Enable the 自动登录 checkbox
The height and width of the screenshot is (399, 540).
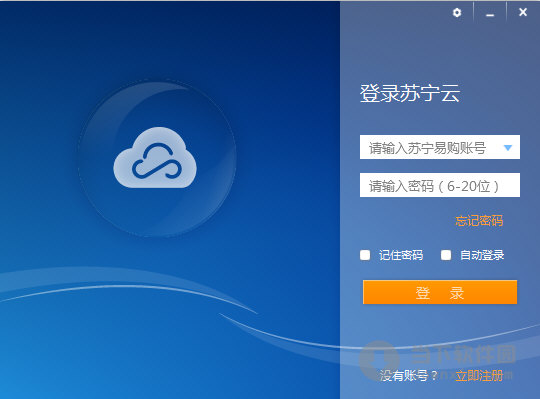pyautogui.click(x=446, y=255)
